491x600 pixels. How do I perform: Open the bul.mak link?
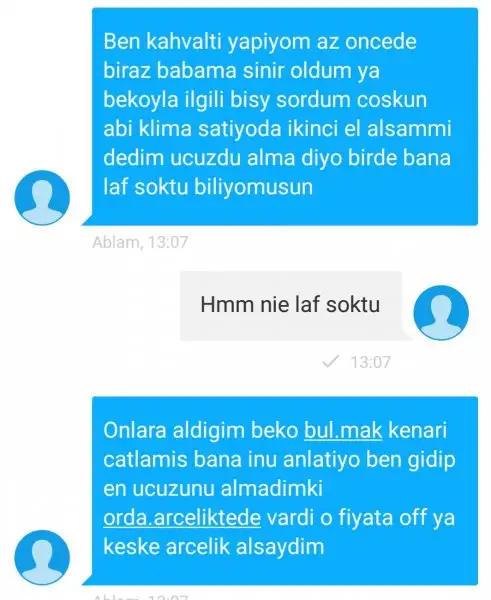[343, 430]
